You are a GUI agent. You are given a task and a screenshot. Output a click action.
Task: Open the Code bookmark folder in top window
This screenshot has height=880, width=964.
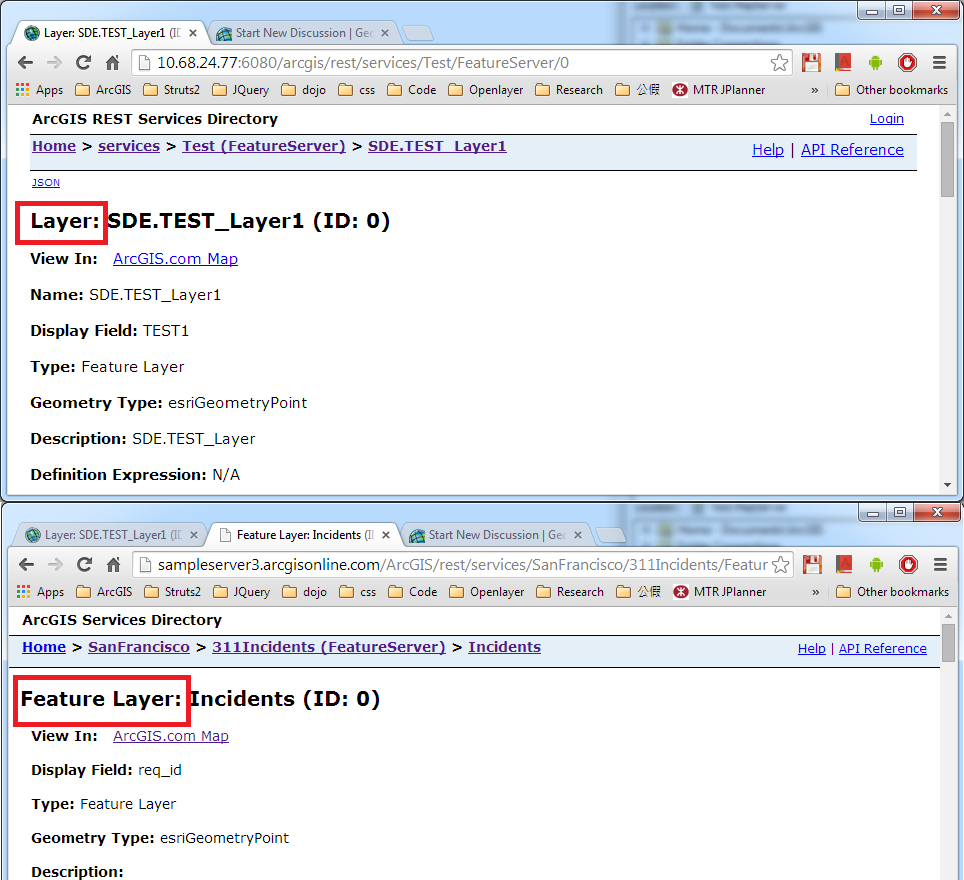coord(412,90)
